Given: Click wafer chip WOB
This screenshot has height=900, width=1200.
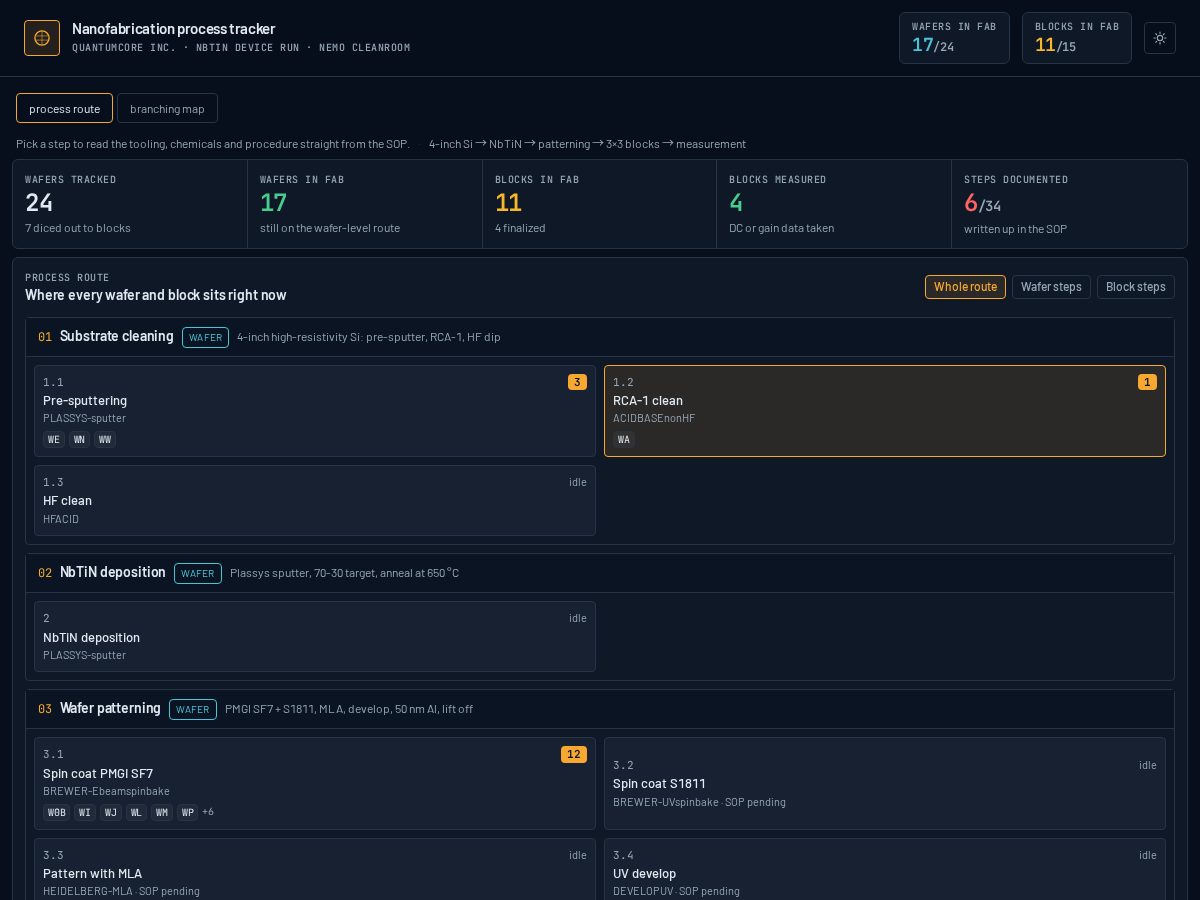Looking at the screenshot, I should [x=57, y=812].
